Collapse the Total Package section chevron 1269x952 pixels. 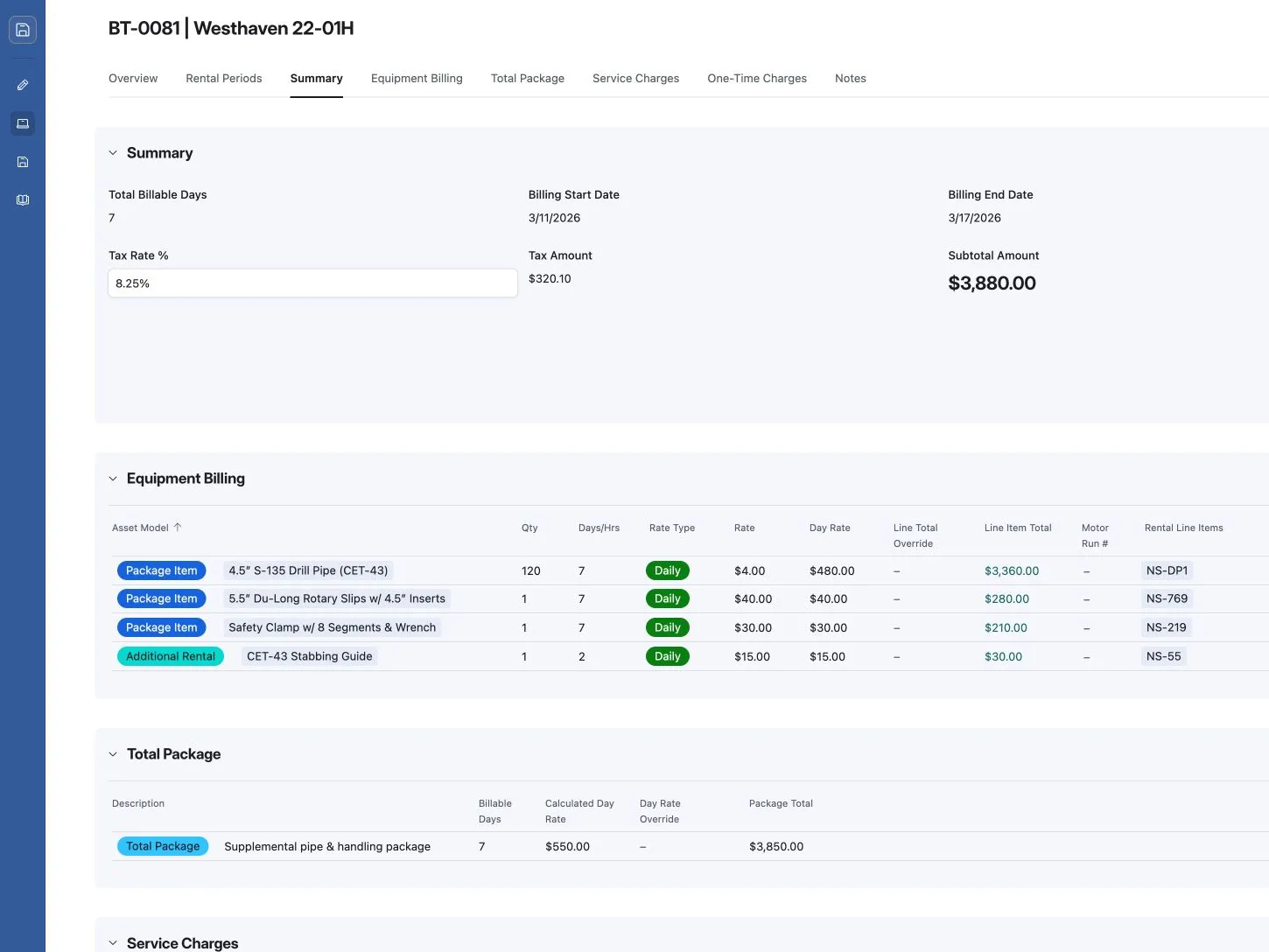pos(113,754)
